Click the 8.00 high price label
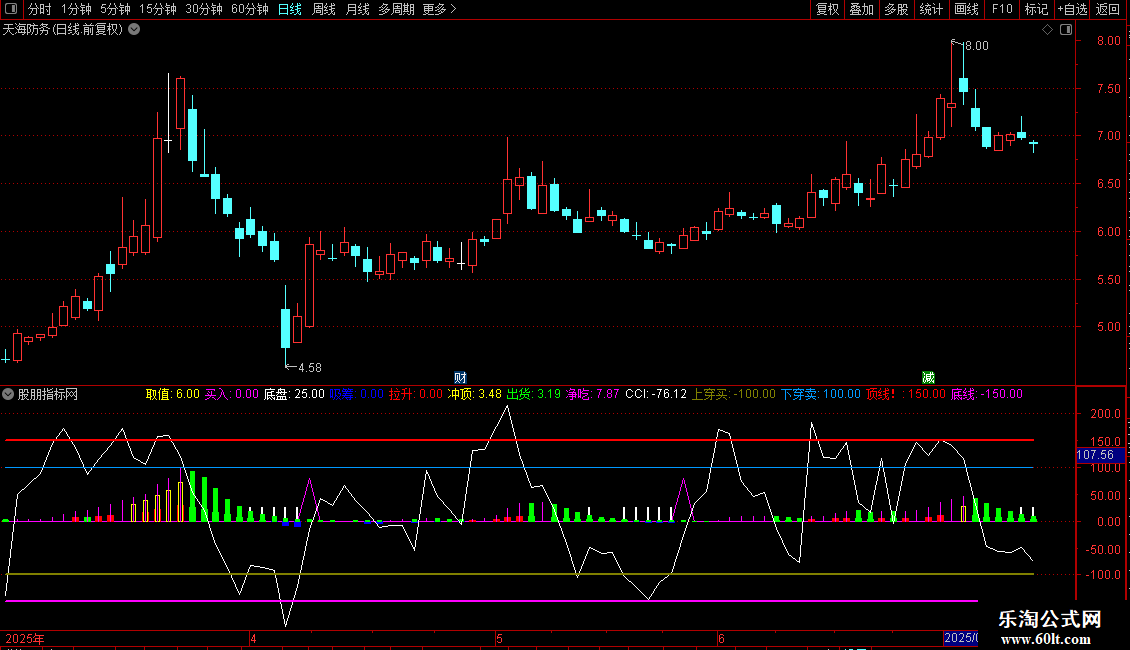The width and height of the screenshot is (1130, 650). tap(976, 46)
